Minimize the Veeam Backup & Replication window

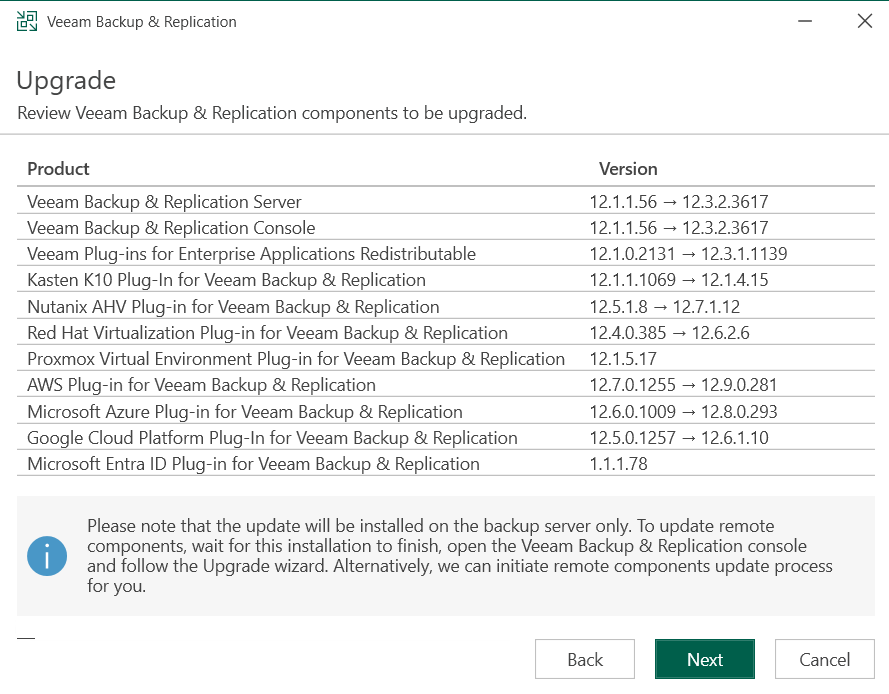coord(805,22)
